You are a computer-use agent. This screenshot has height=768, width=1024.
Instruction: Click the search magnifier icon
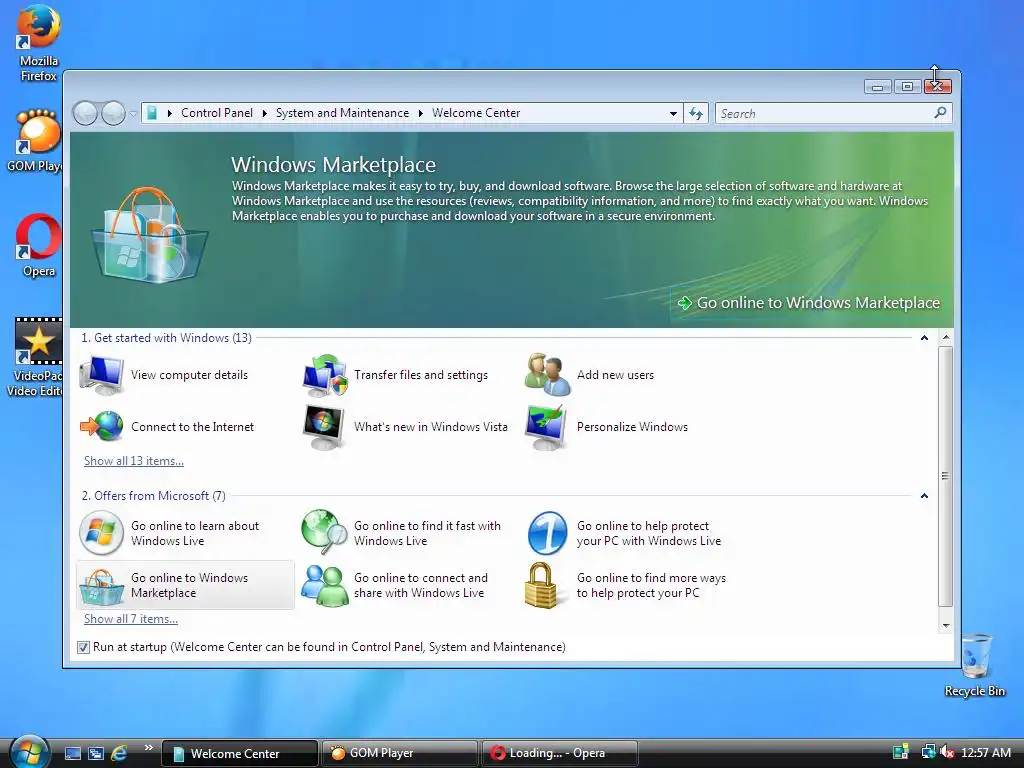point(940,113)
